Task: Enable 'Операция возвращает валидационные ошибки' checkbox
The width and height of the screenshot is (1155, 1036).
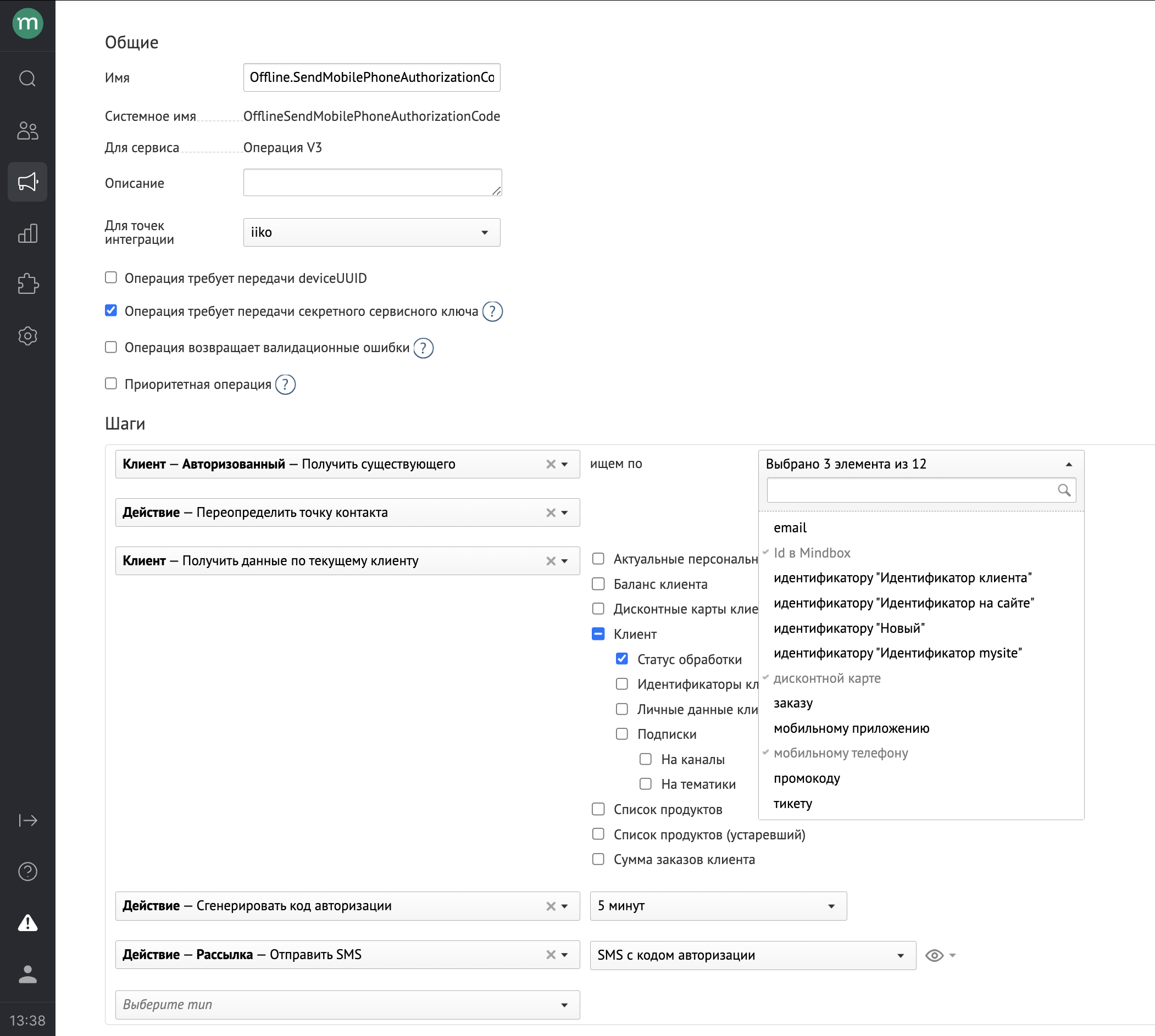Action: click(x=111, y=347)
